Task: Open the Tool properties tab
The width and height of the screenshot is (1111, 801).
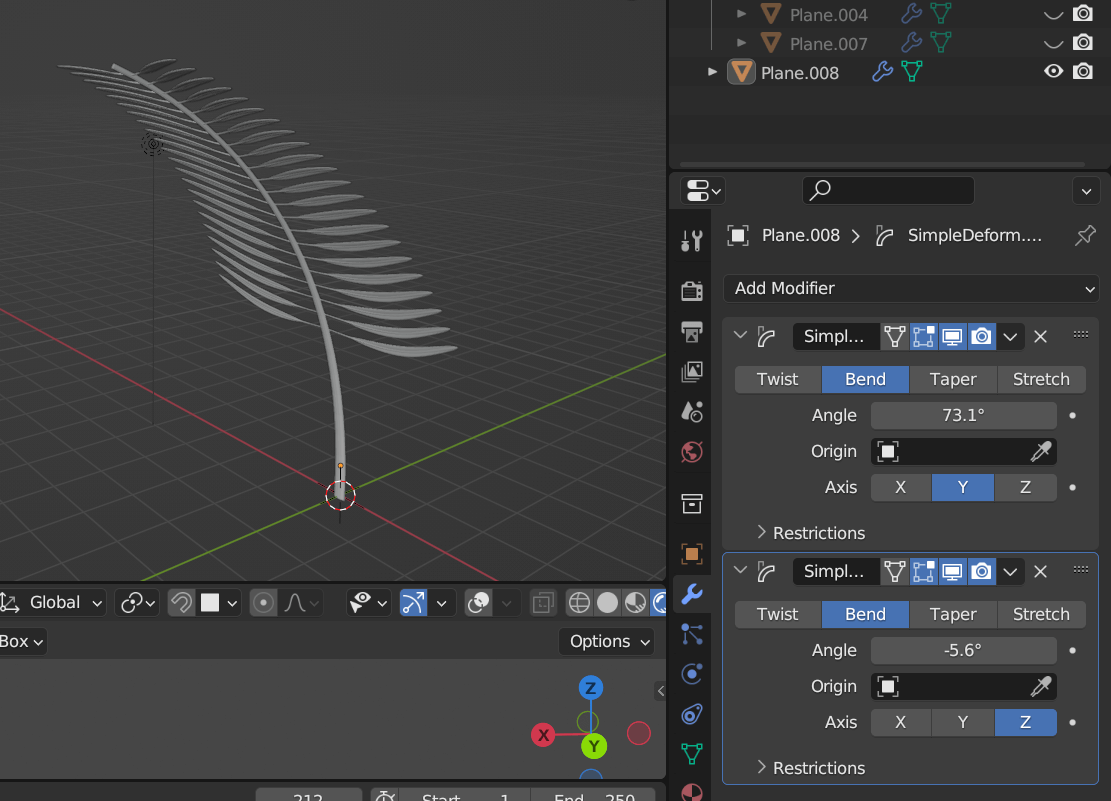Action: (692, 241)
